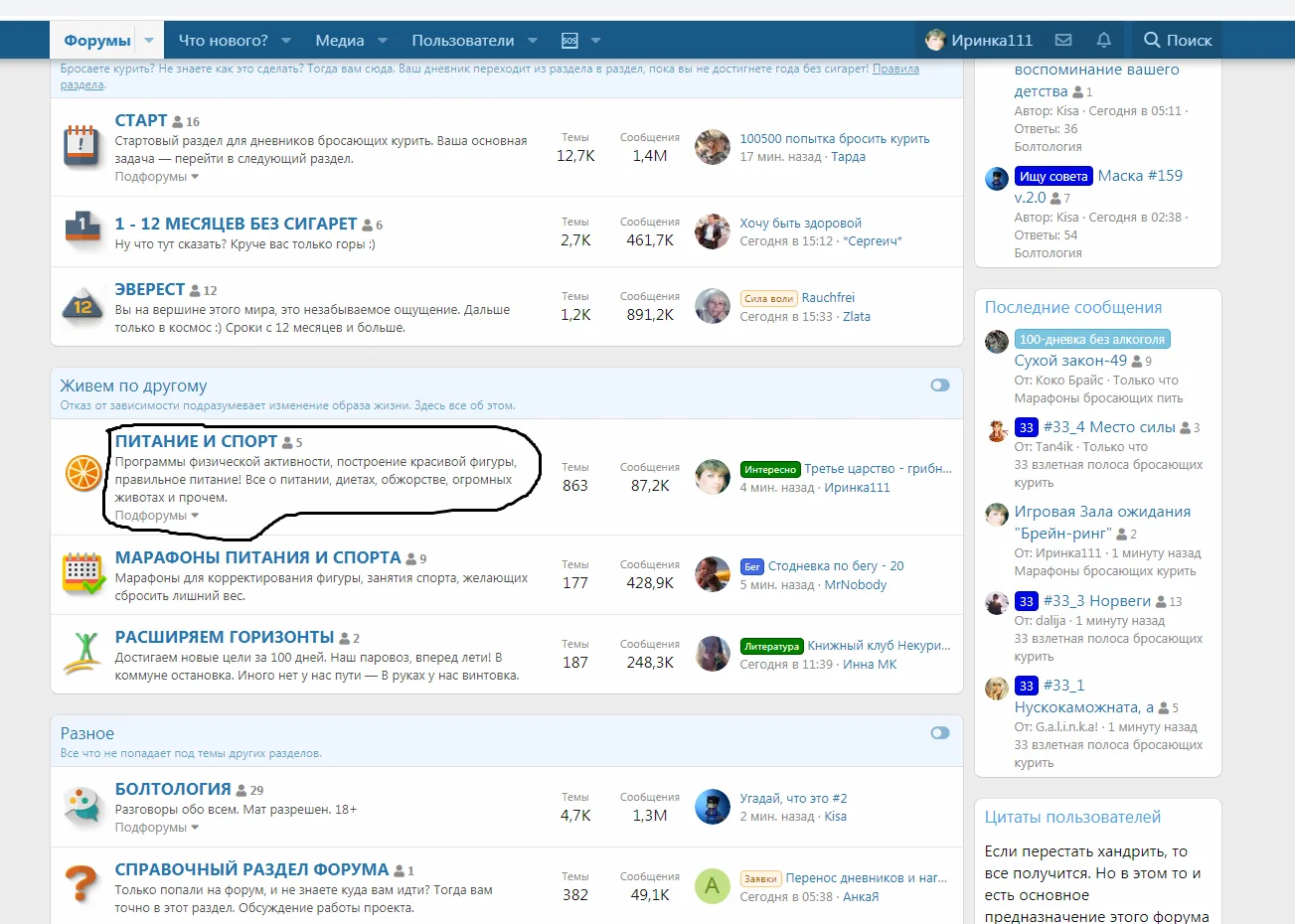Image resolution: width=1295 pixels, height=924 pixels.
Task: Open the Расширяем горизонты forum link
Action: point(225,637)
